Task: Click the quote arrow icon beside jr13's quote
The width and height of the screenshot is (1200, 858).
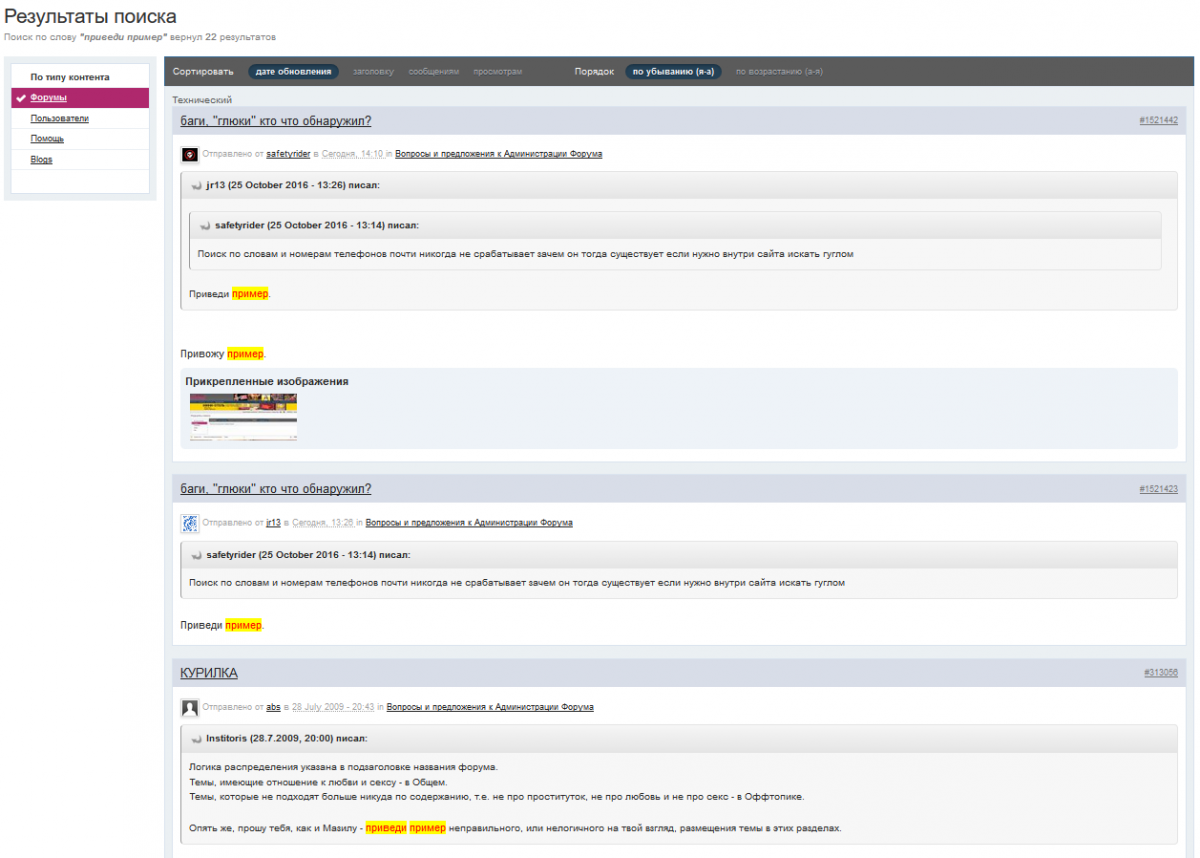Action: click(197, 186)
